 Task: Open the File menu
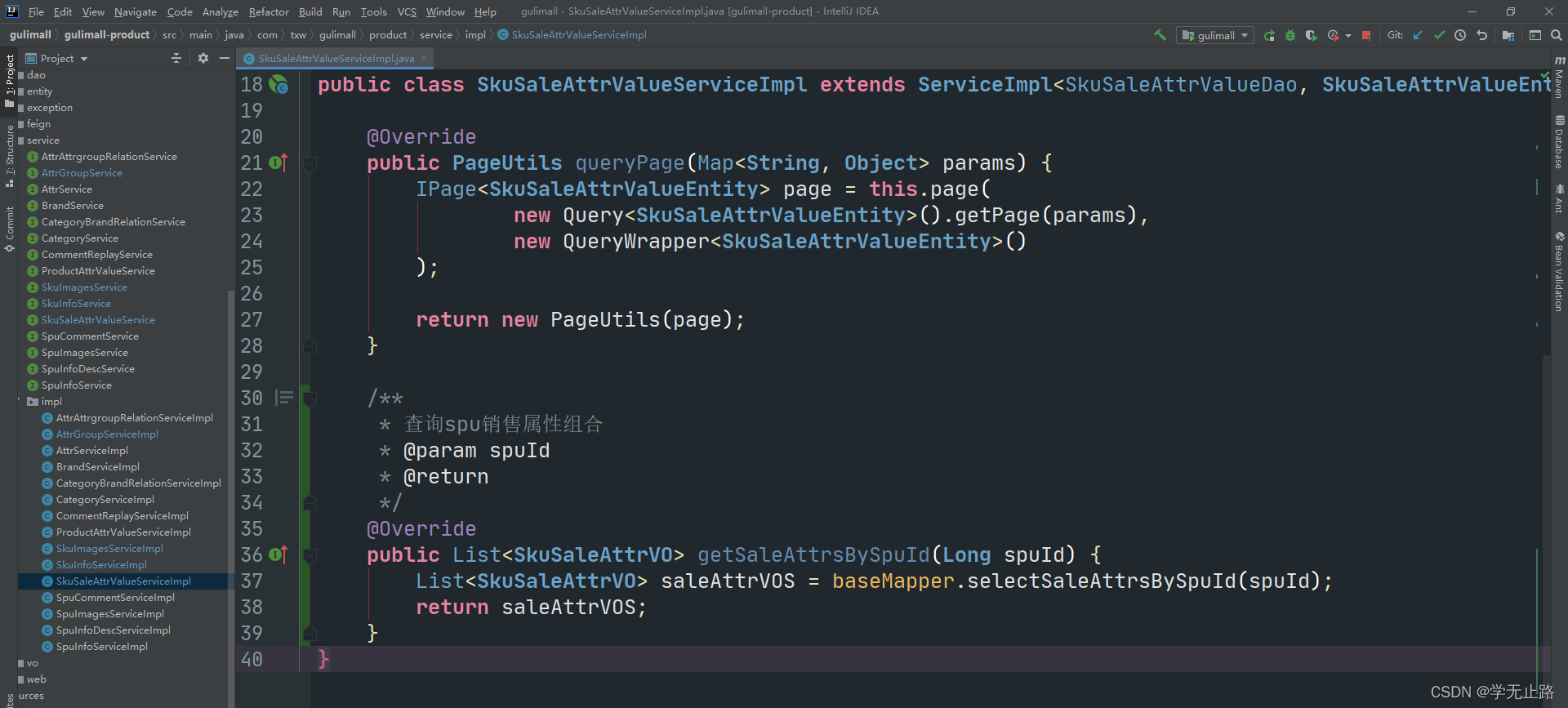[36, 11]
